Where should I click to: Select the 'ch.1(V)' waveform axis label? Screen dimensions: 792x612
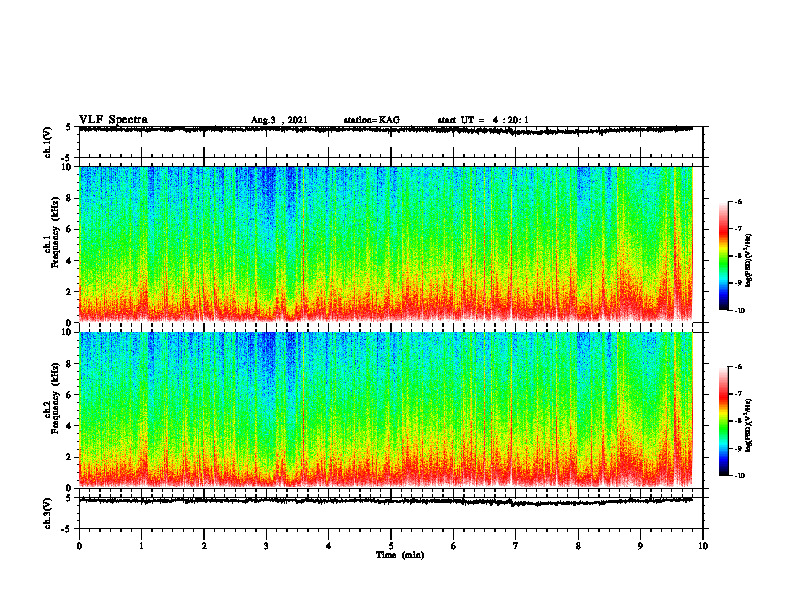pyautogui.click(x=47, y=142)
